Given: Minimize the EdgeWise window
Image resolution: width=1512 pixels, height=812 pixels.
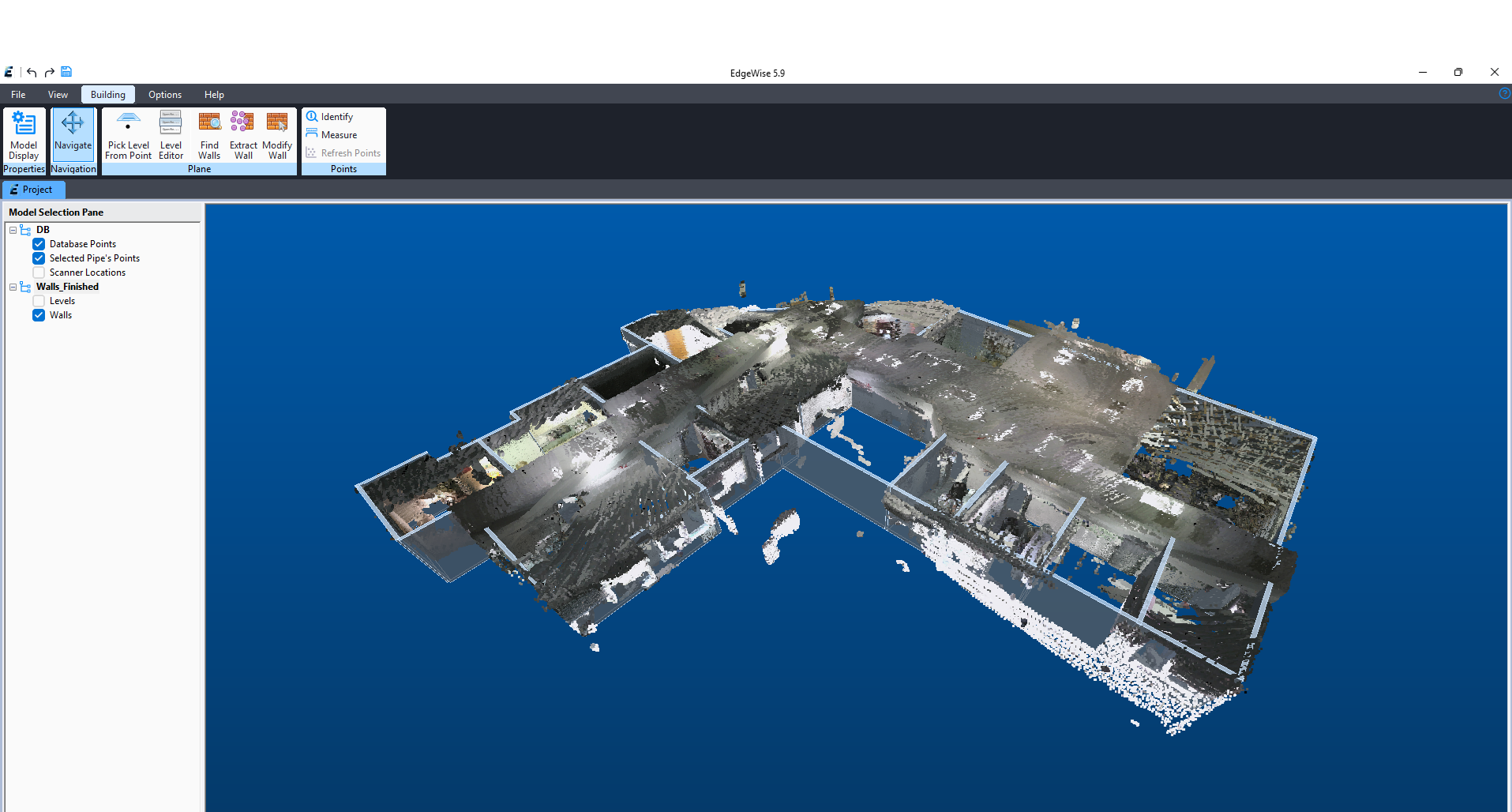Looking at the screenshot, I should pos(1423,72).
